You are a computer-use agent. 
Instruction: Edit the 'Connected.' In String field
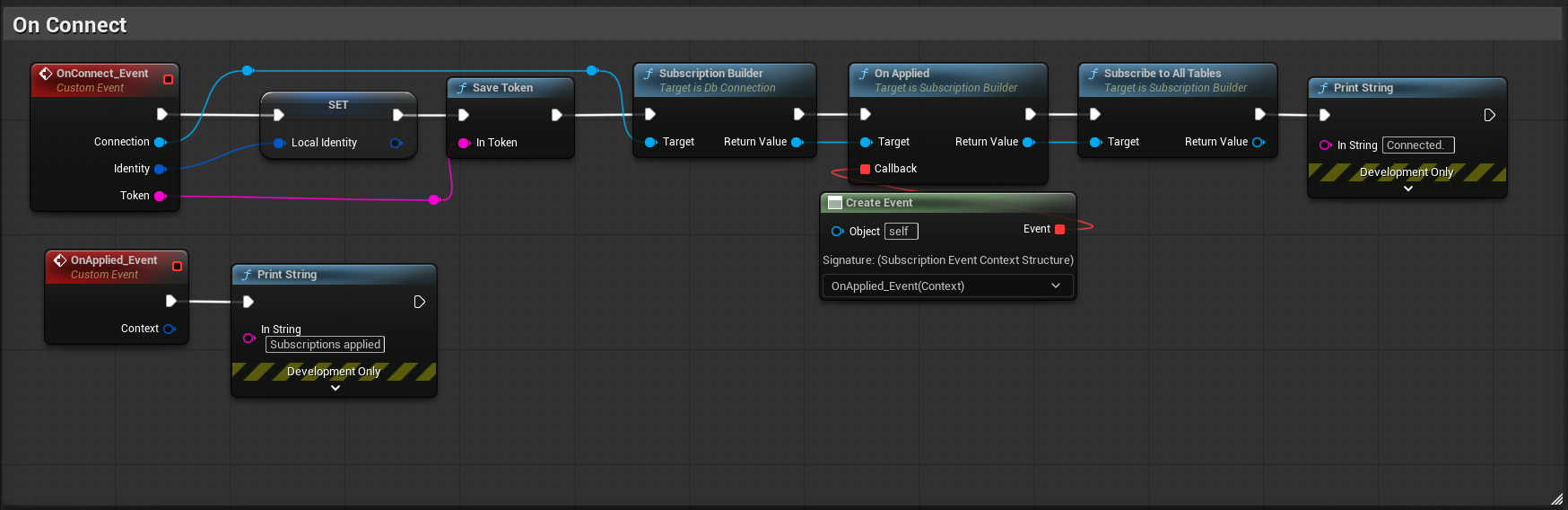(1417, 145)
